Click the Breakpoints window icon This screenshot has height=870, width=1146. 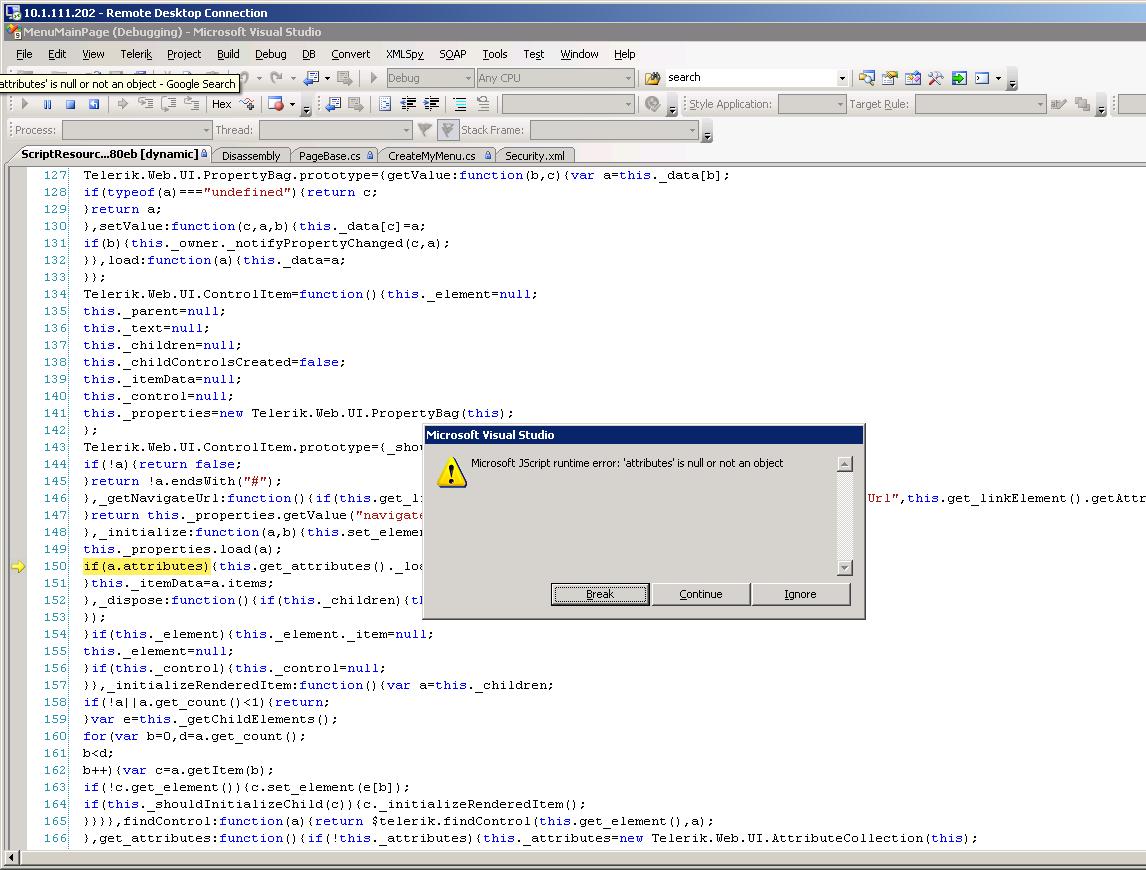pyautogui.click(x=276, y=105)
